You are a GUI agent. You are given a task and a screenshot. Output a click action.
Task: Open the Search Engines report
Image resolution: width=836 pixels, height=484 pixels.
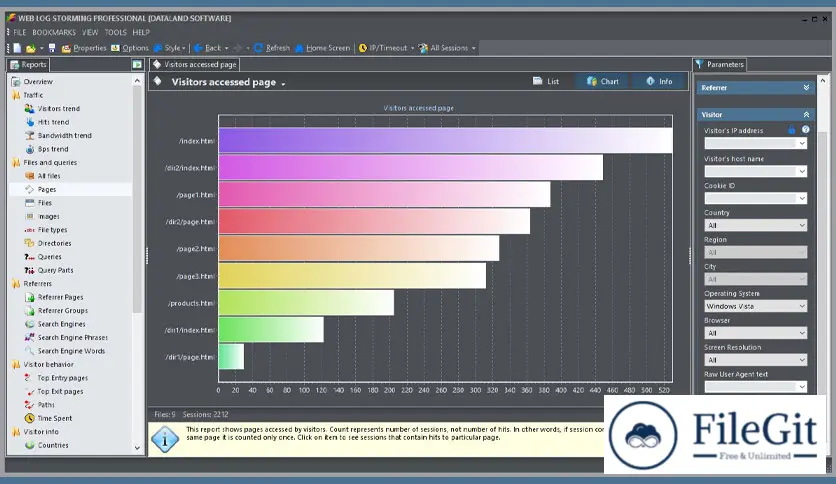pos(61,324)
